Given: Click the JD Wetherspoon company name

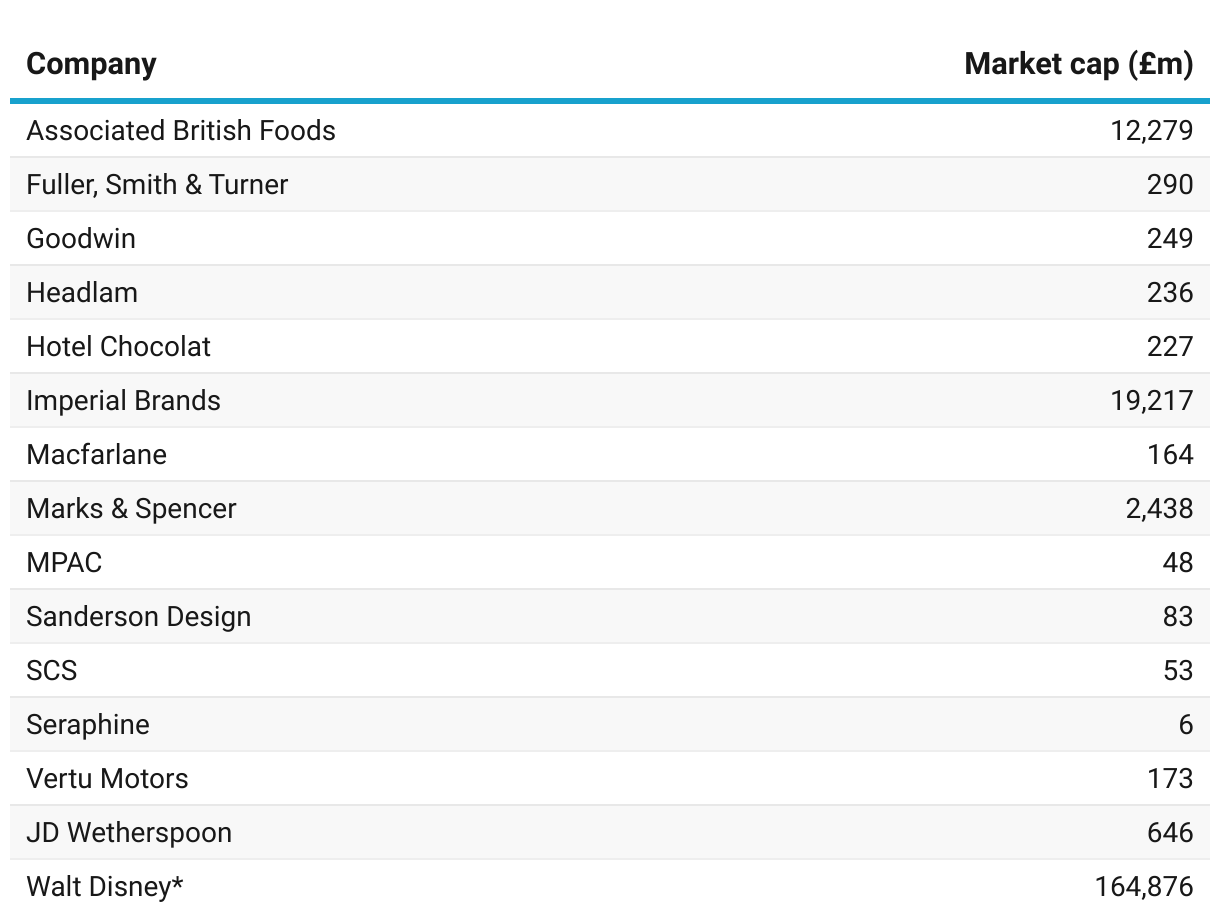Looking at the screenshot, I should (x=129, y=832).
